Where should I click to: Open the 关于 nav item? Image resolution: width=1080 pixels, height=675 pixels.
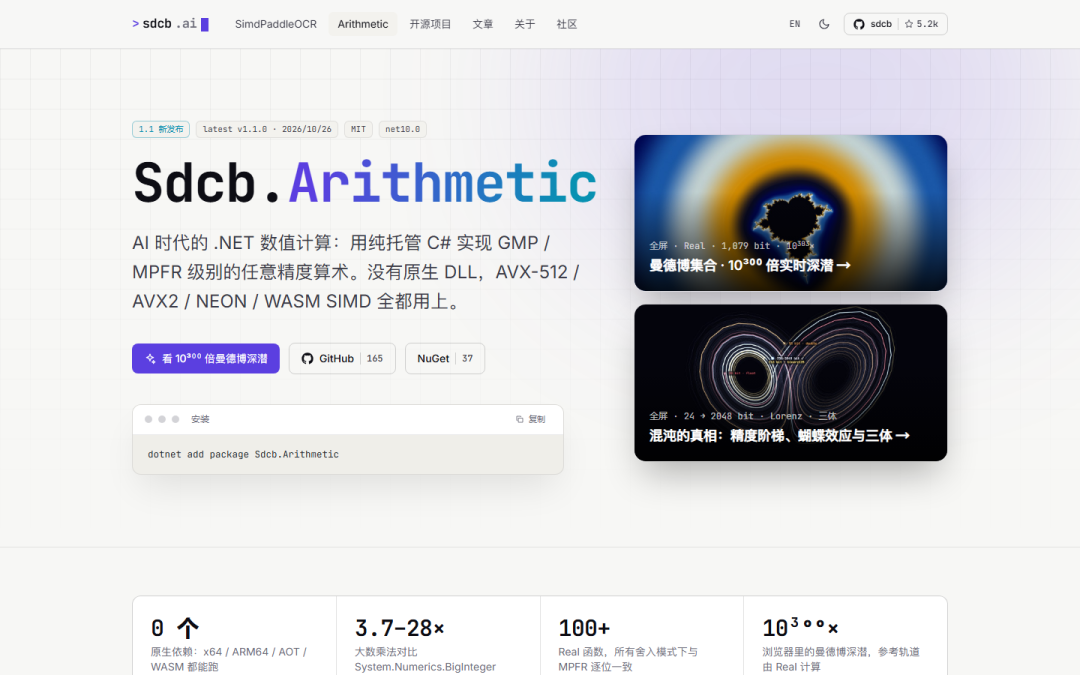pyautogui.click(x=525, y=24)
